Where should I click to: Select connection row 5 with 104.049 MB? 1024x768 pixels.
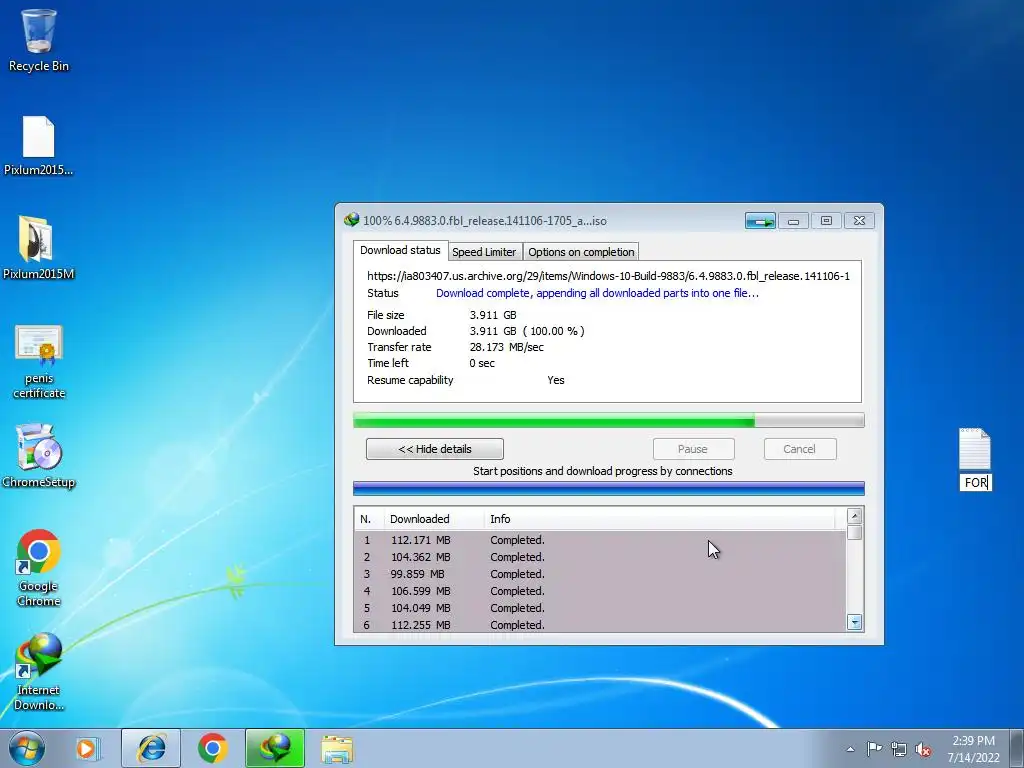[x=600, y=608]
